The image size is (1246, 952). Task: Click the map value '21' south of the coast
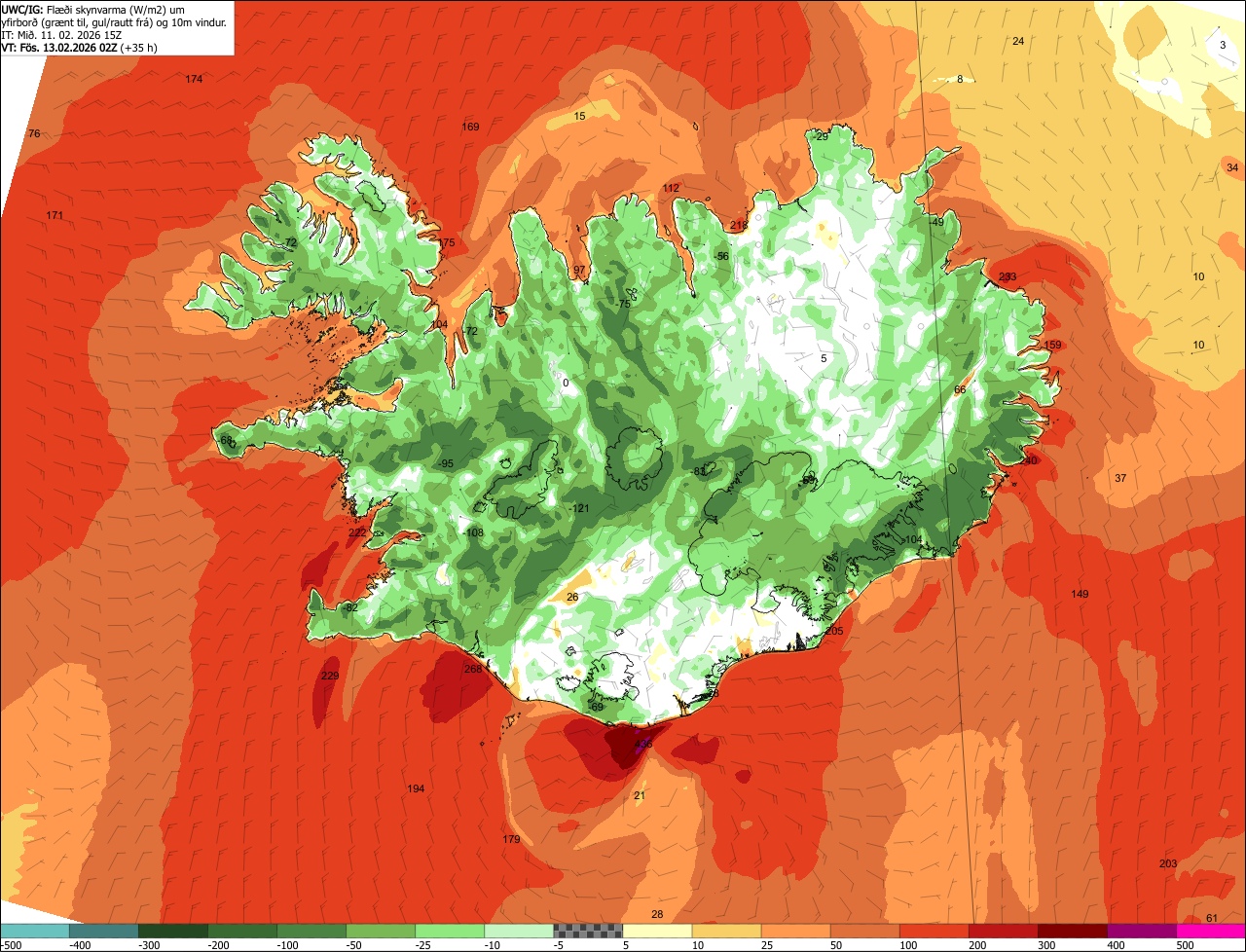click(640, 795)
